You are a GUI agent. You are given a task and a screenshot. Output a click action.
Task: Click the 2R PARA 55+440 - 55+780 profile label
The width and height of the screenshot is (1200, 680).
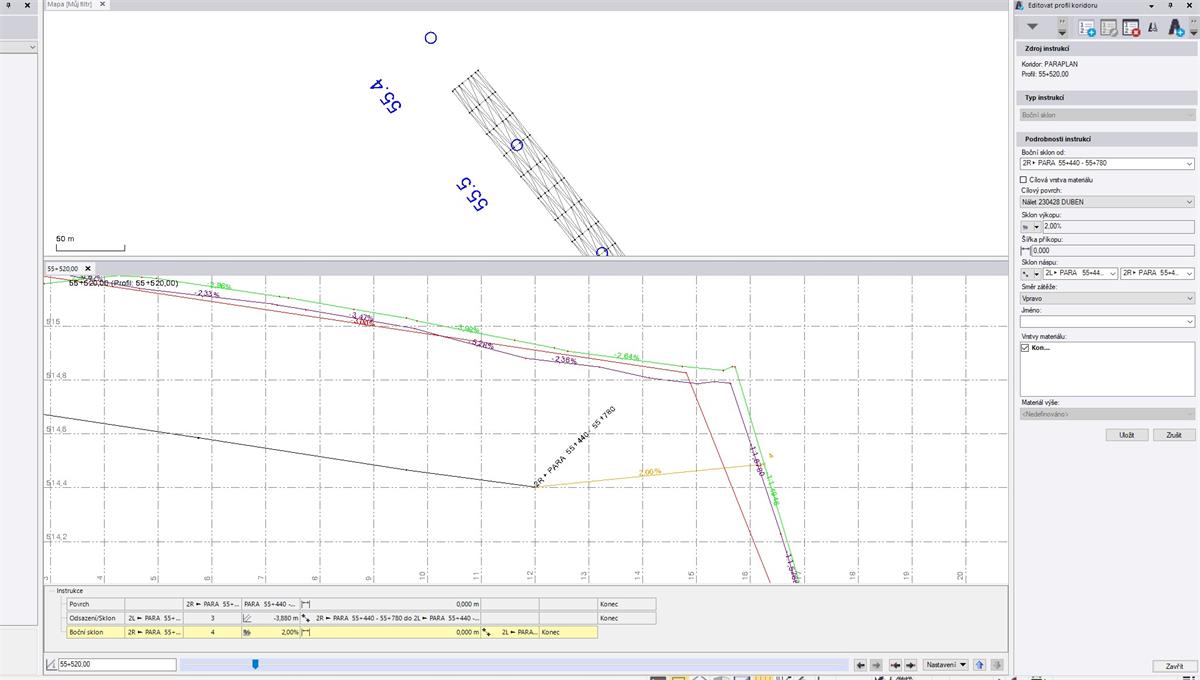574,446
